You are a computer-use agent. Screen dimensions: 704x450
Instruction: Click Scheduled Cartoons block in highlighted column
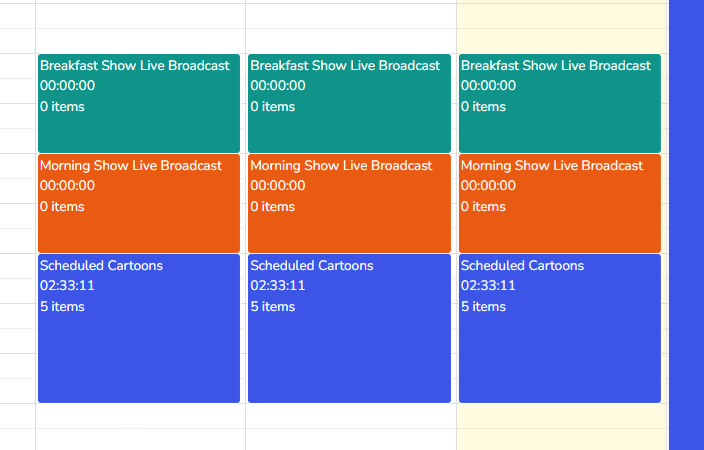pos(560,328)
